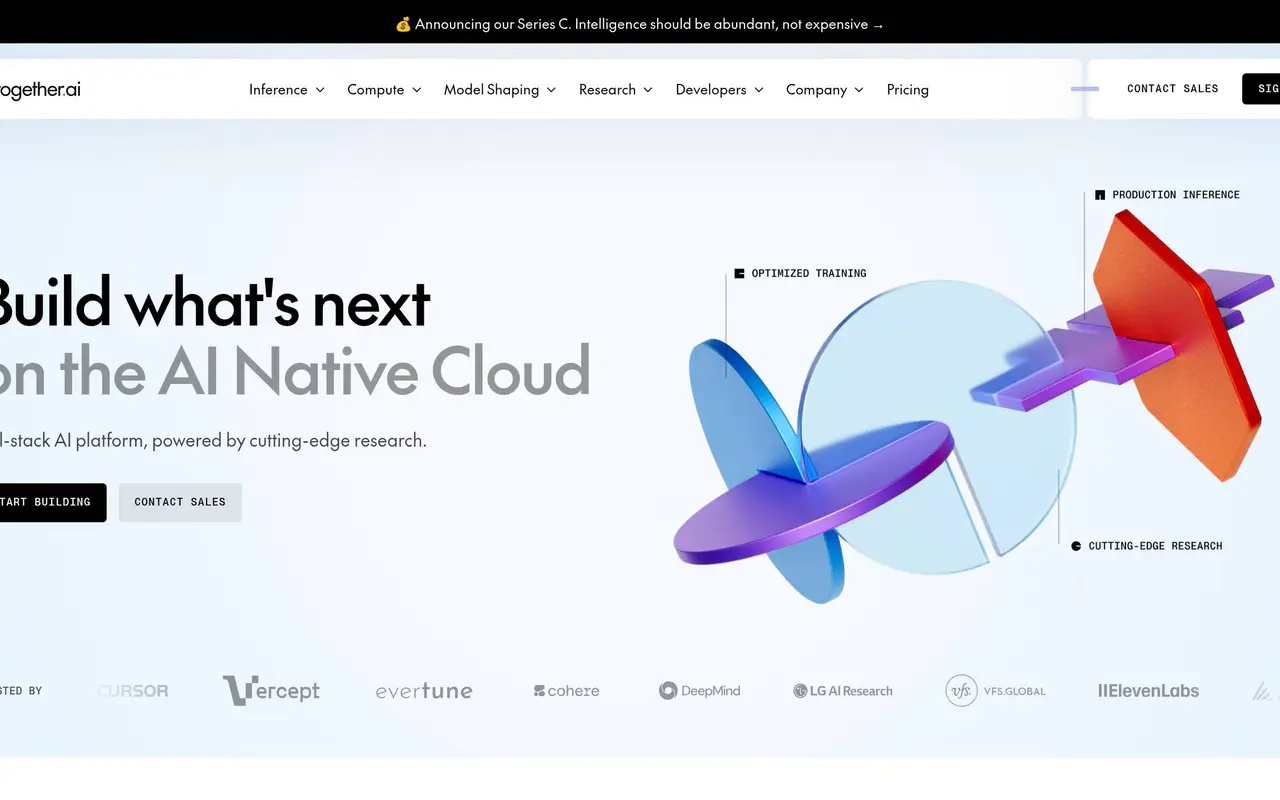Click the Cutting-Edge Research label icon

point(1076,546)
